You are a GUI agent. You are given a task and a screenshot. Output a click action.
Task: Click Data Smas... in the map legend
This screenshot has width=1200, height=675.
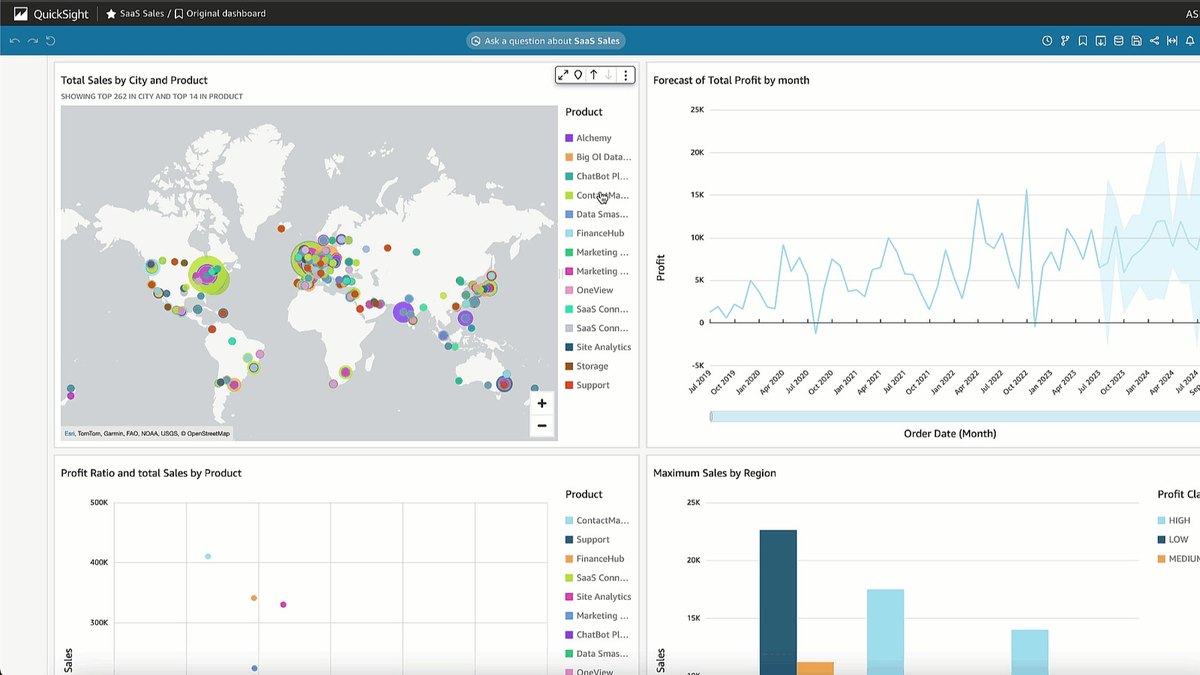tap(598, 214)
